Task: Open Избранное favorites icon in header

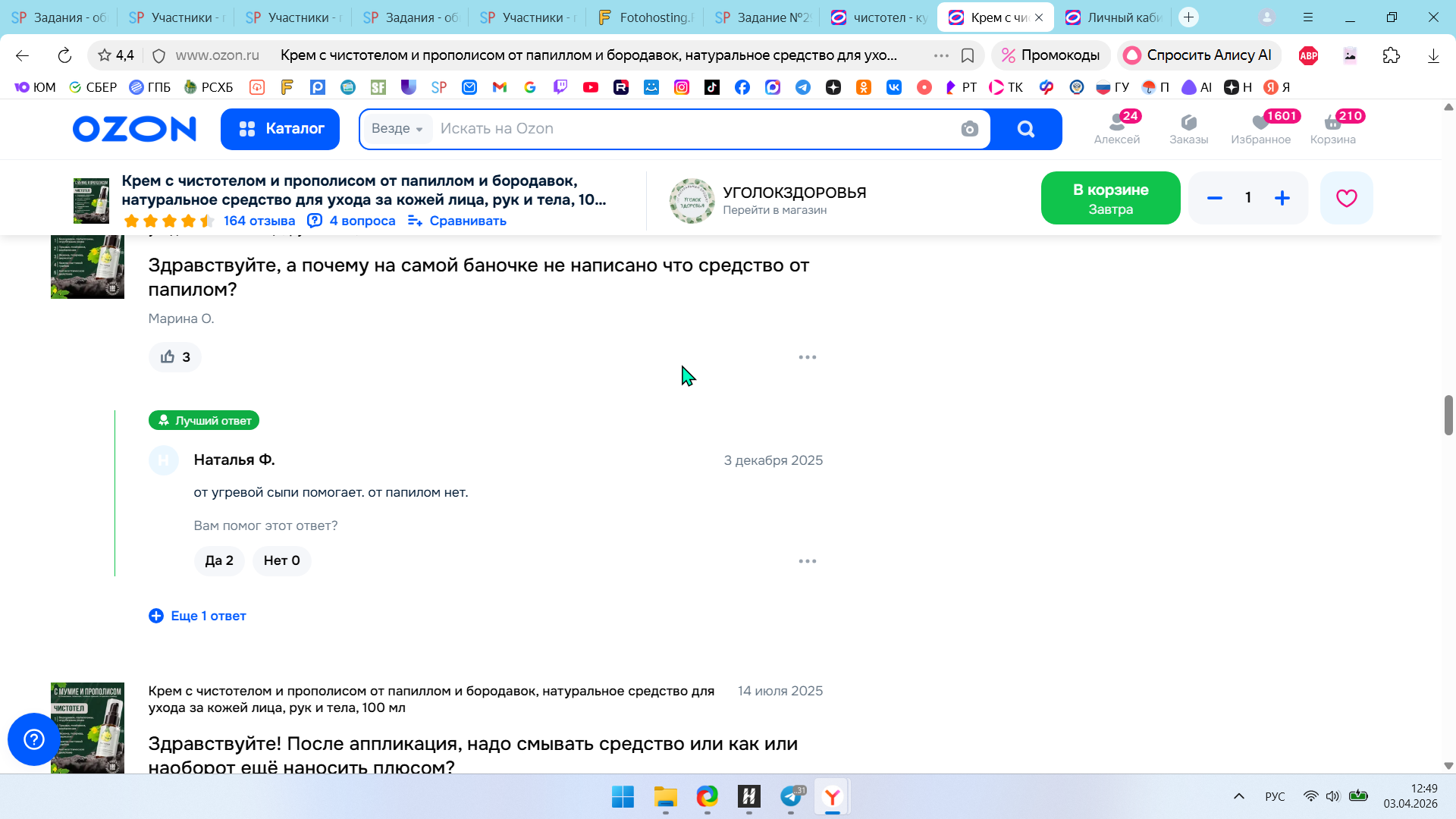Action: click(1260, 128)
